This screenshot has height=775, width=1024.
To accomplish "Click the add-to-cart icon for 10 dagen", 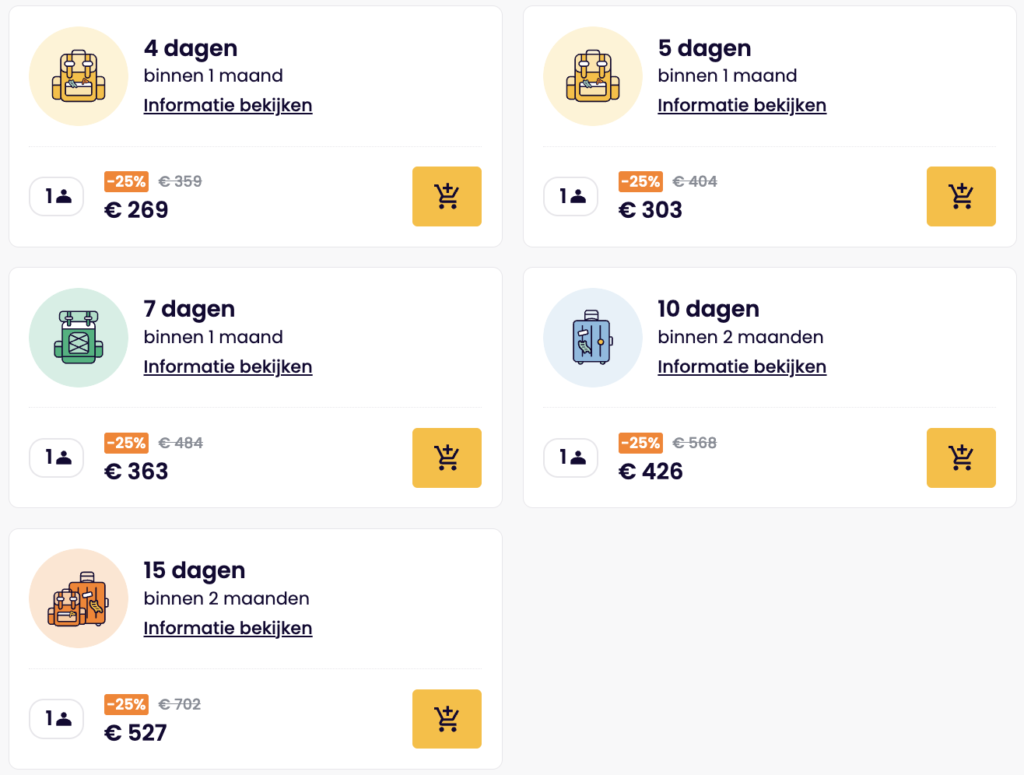I will [x=960, y=457].
